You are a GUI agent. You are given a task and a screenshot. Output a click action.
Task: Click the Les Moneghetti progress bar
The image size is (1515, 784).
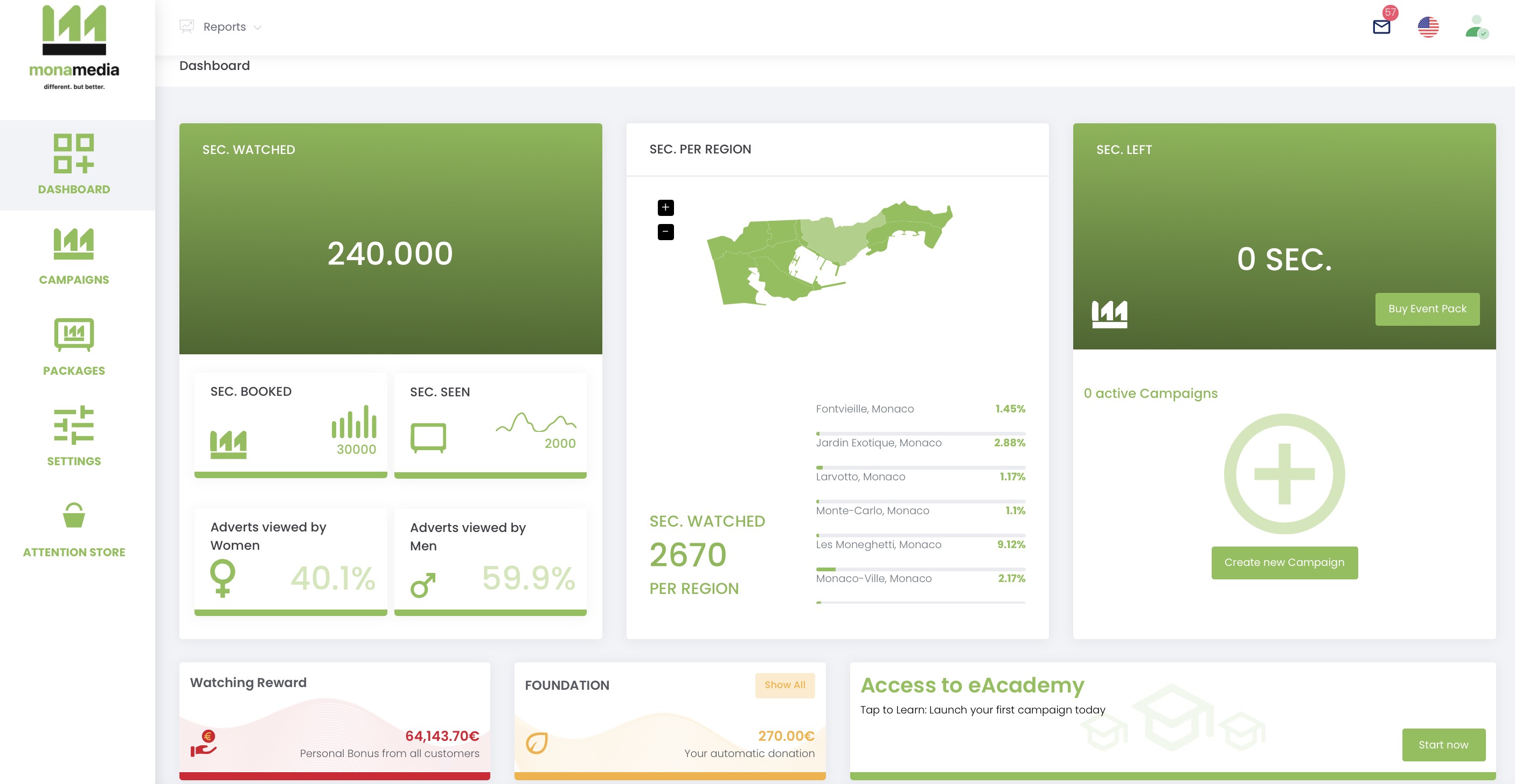pyautogui.click(x=920, y=570)
